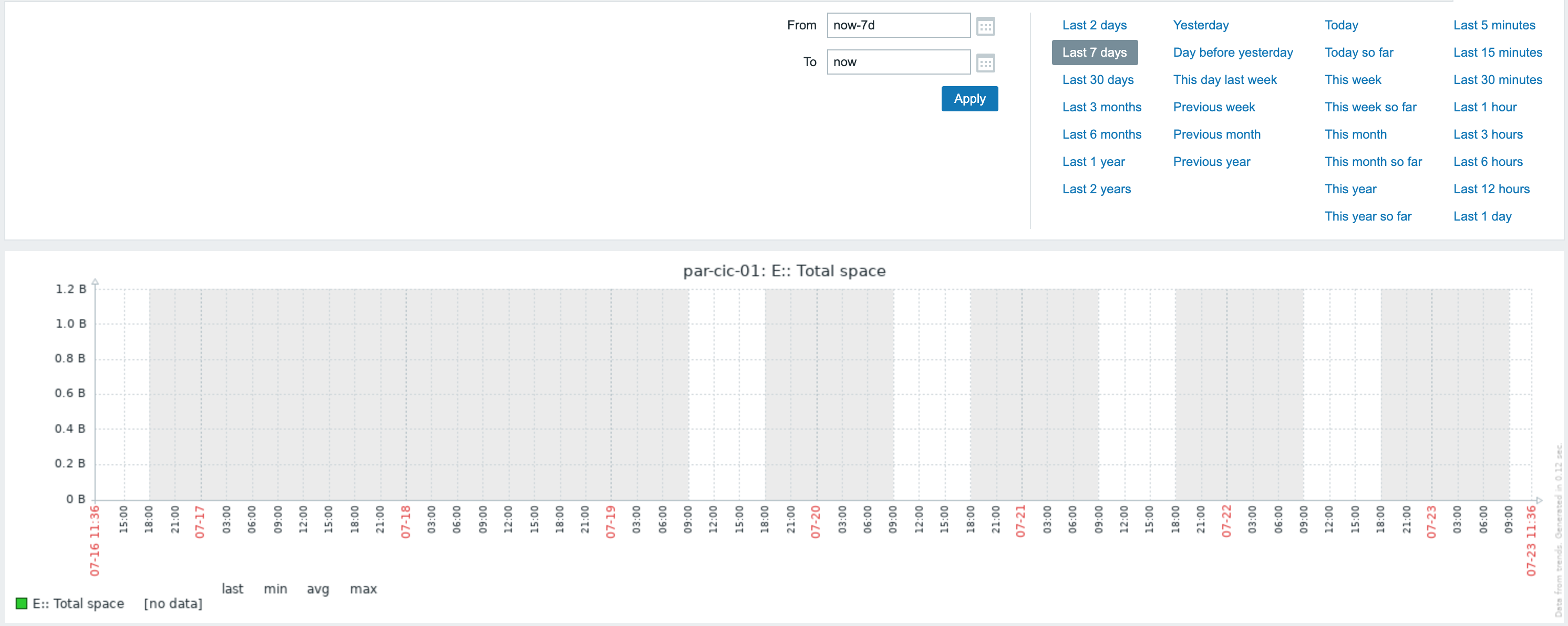This screenshot has height=626, width=1568.
Task: Select Last 6 months range
Action: pyautogui.click(x=1102, y=134)
